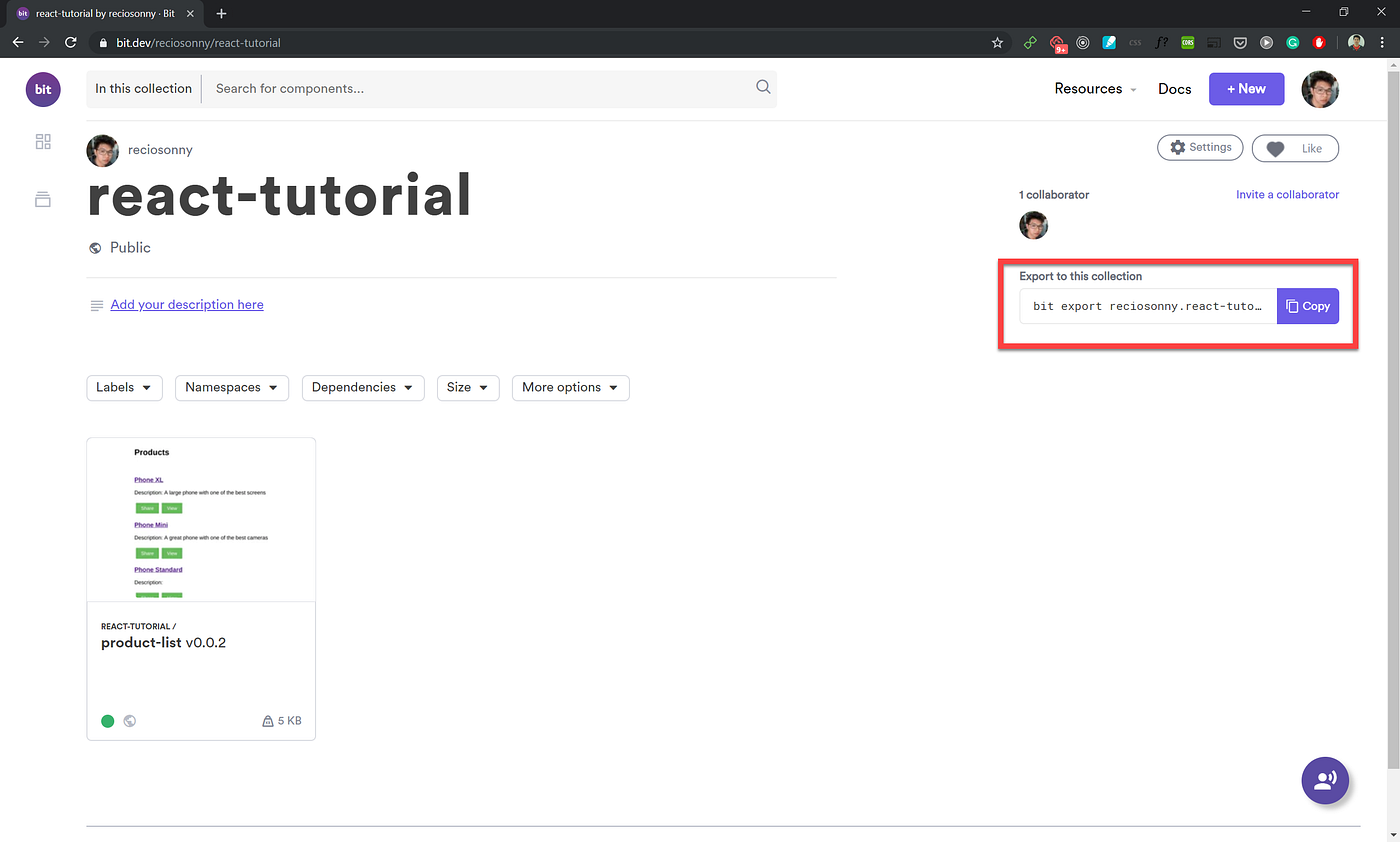Go back in browser history
Screen dimensions: 1400x842
click(17, 43)
